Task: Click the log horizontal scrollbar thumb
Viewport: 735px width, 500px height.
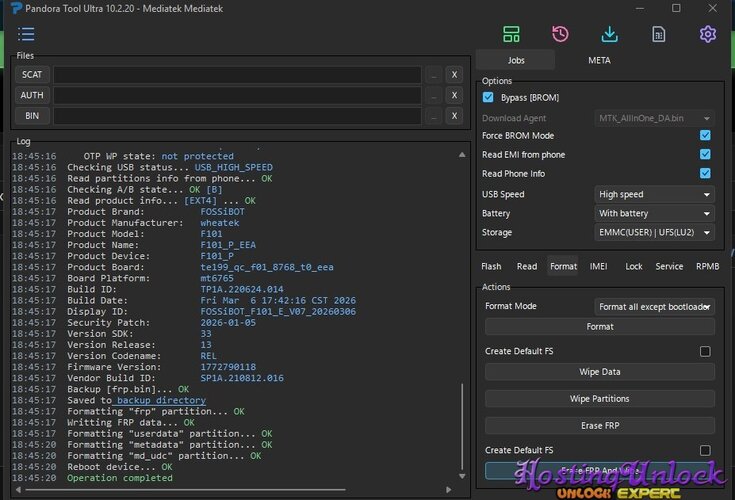Action: (x=186, y=490)
